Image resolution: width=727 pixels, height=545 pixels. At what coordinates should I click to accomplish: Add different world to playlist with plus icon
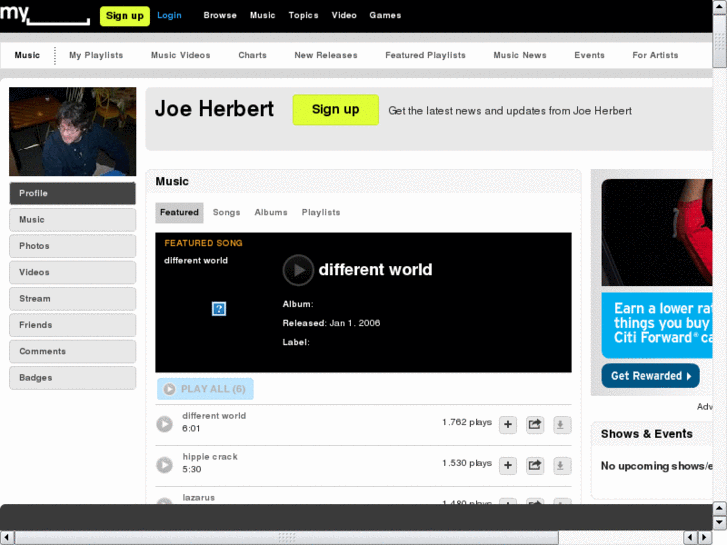508,425
